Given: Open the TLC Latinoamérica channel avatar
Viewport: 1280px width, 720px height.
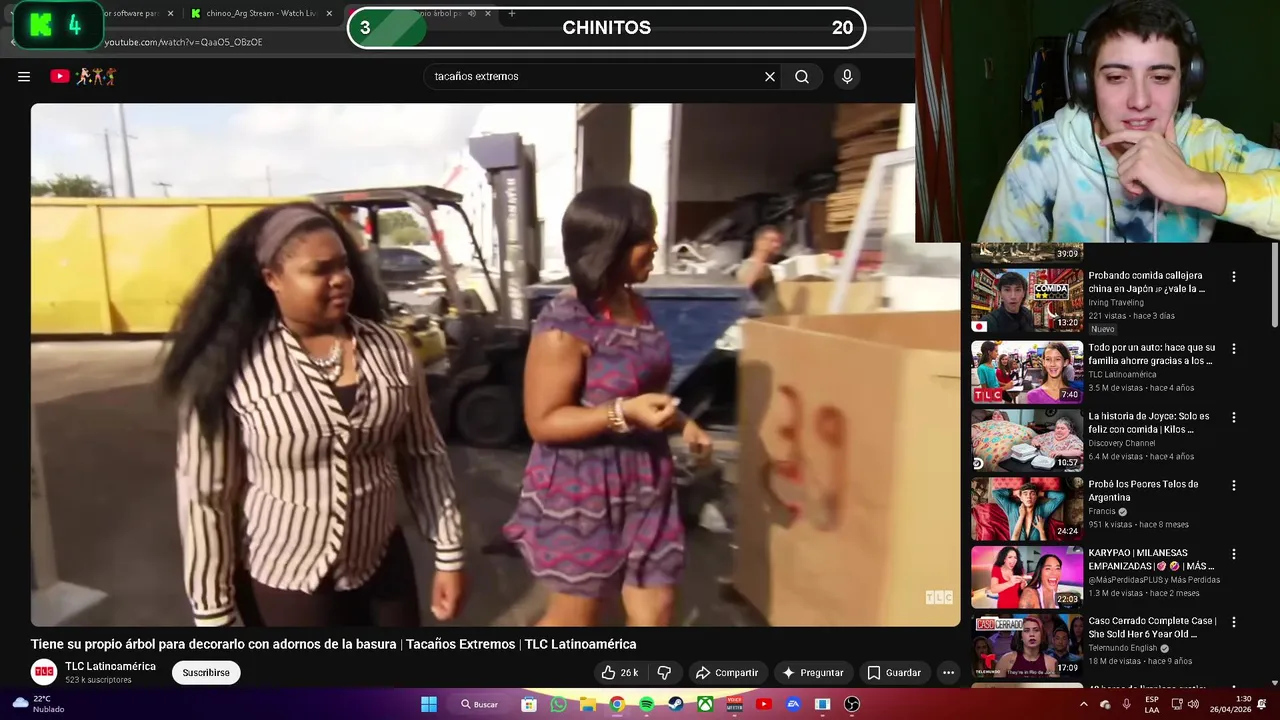Looking at the screenshot, I should click(x=44, y=672).
